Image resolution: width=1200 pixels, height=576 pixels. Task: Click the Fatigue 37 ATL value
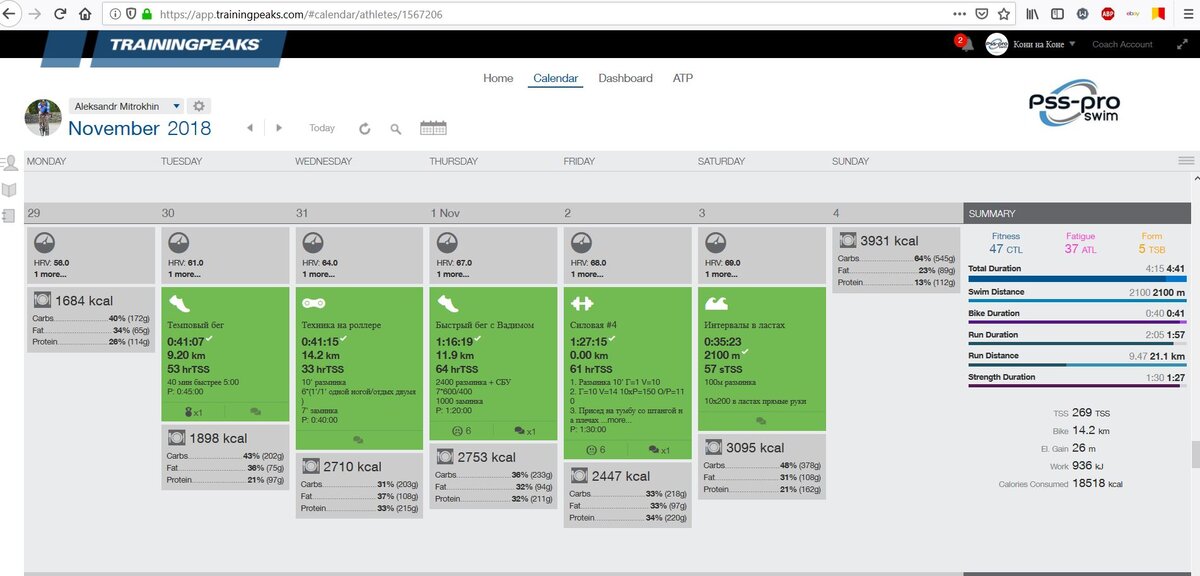tap(1080, 249)
